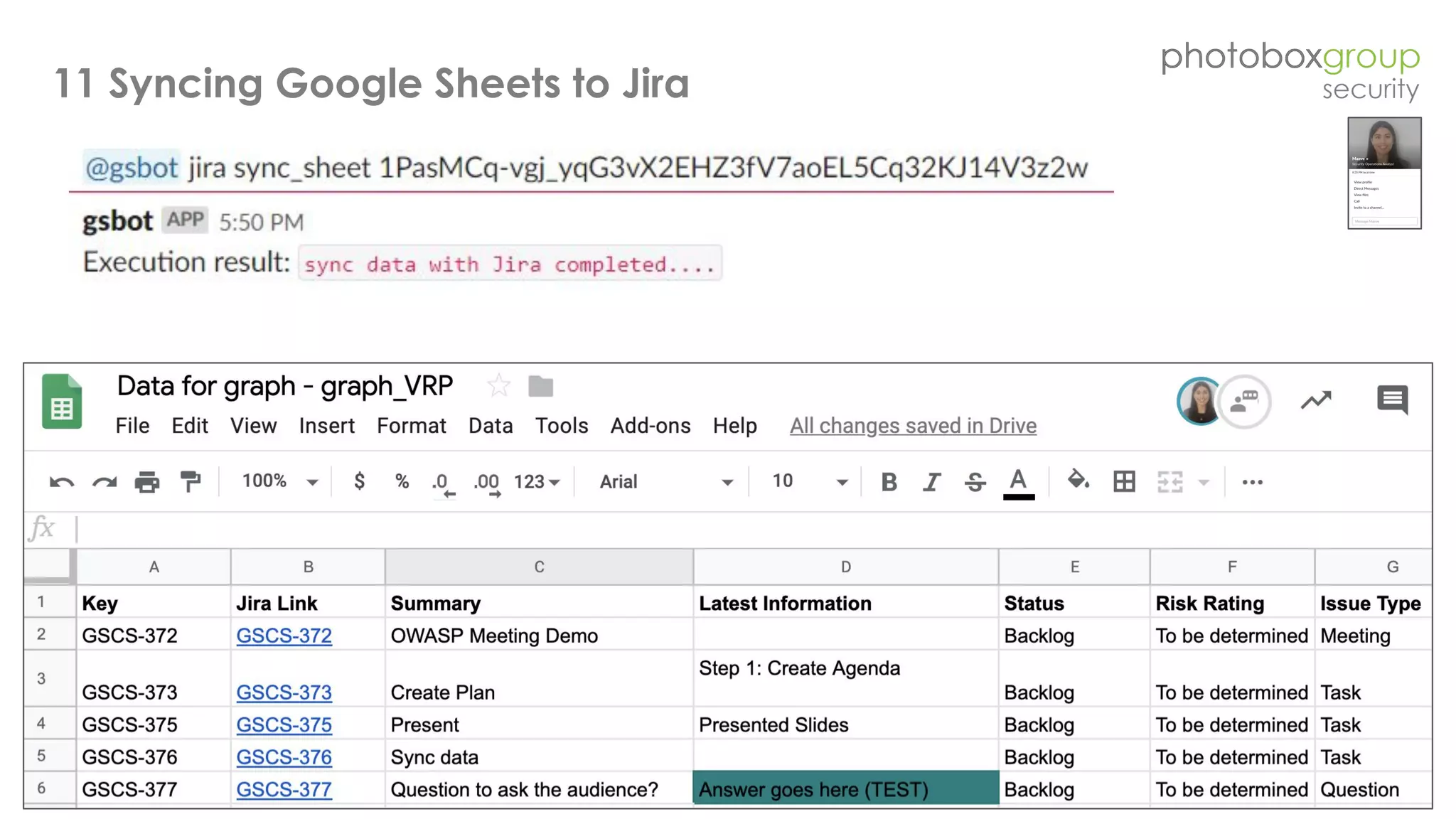Image resolution: width=1456 pixels, height=819 pixels.
Task: Click the anonymous collaborator chat icon
Action: tap(1245, 402)
